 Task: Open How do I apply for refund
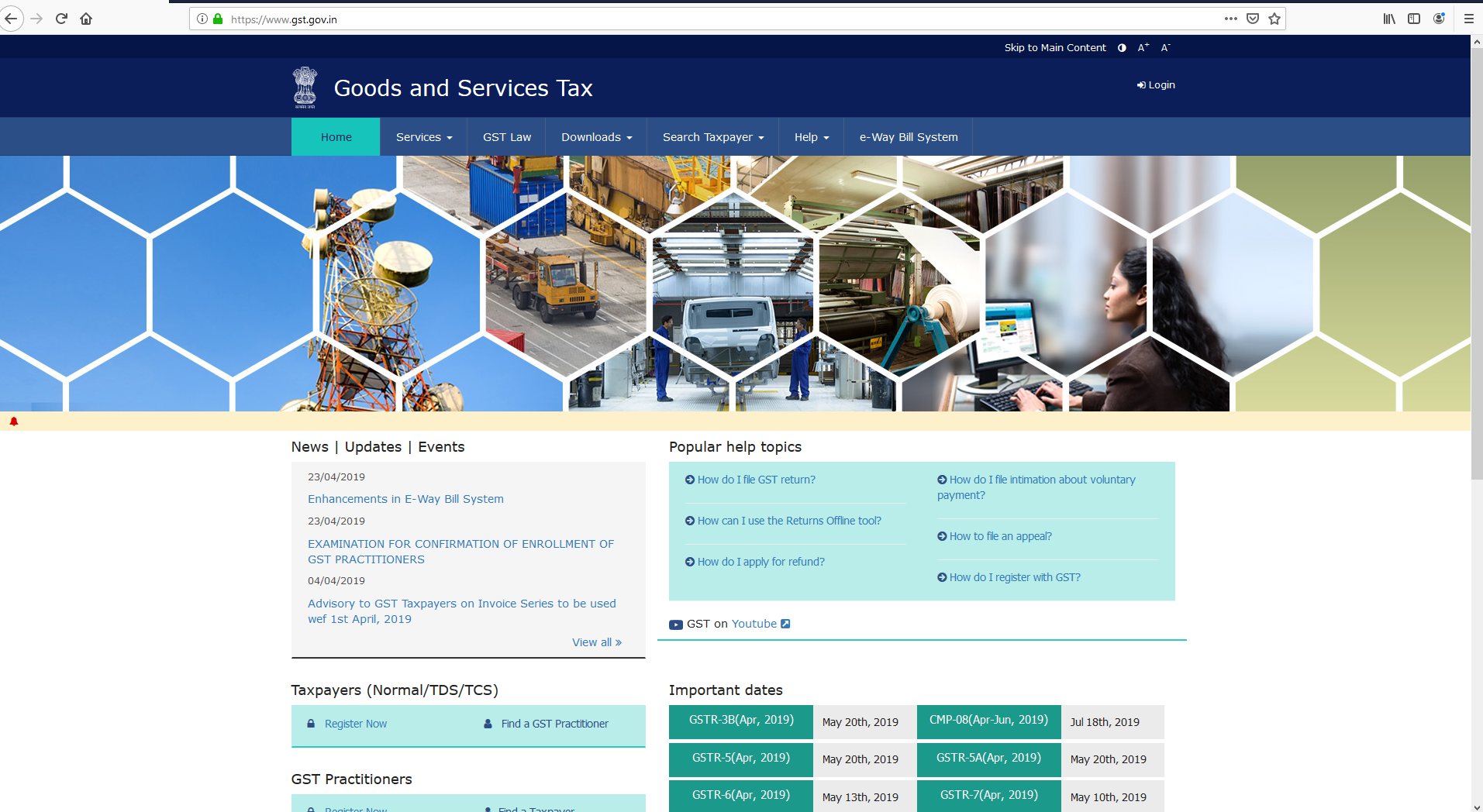coord(755,562)
